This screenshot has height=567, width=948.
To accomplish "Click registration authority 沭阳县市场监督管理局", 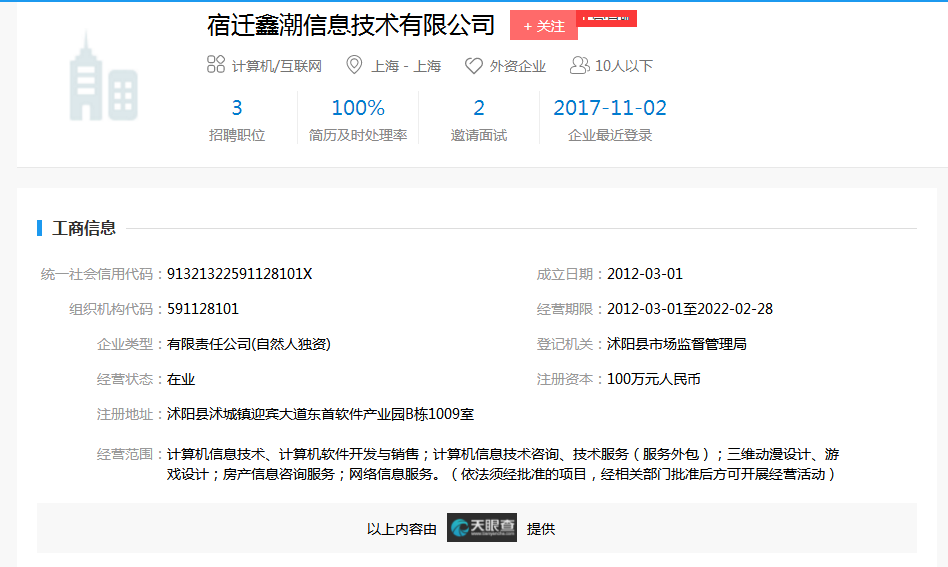I will [677, 344].
